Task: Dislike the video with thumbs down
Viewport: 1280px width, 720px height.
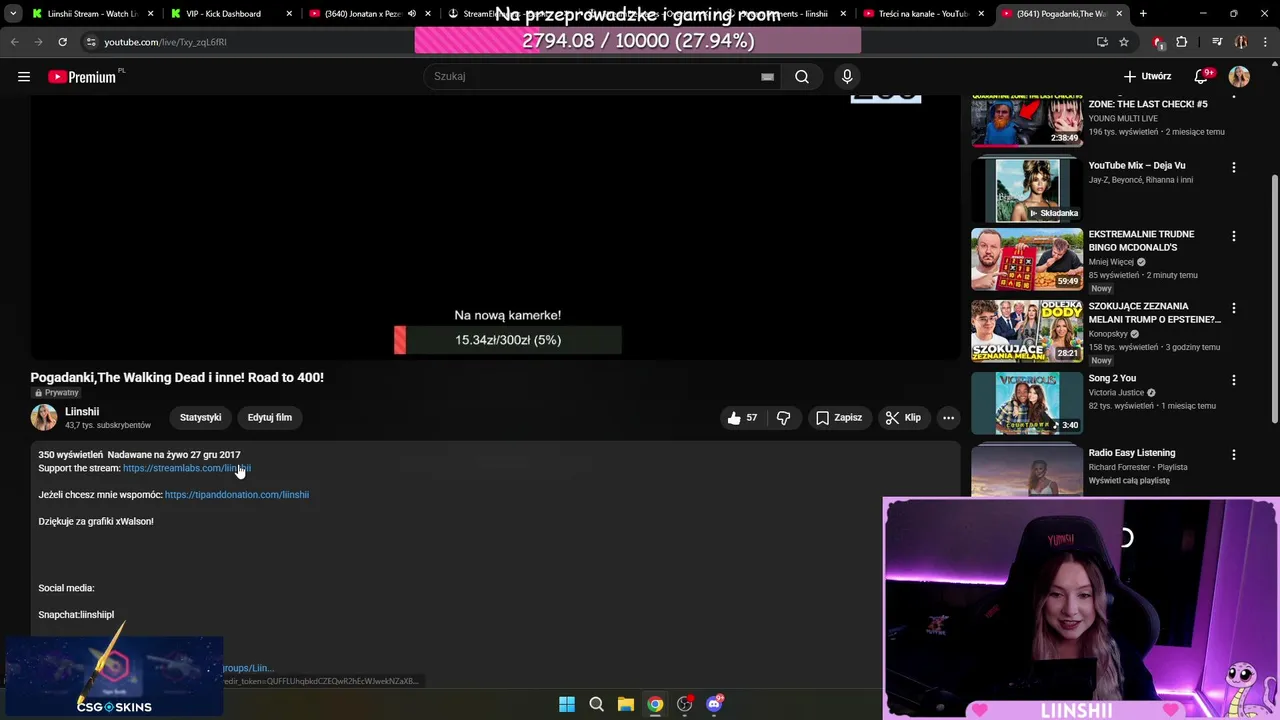Action: click(784, 418)
